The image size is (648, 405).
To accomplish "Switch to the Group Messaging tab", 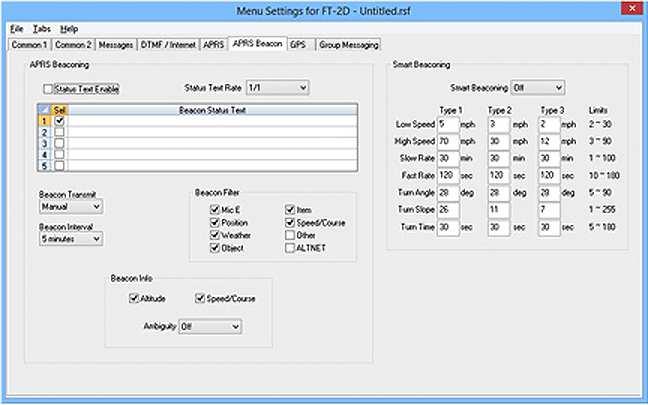I will (349, 45).
